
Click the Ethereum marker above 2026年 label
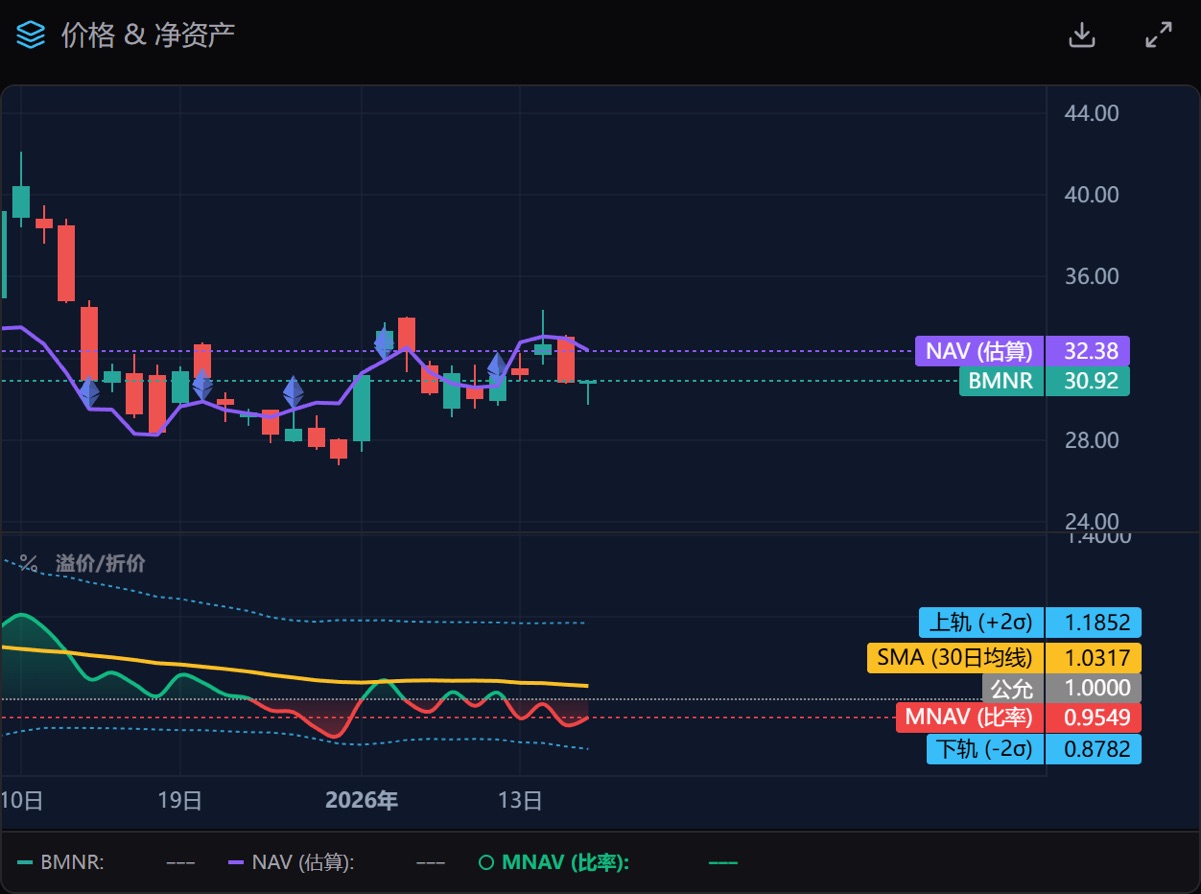383,344
